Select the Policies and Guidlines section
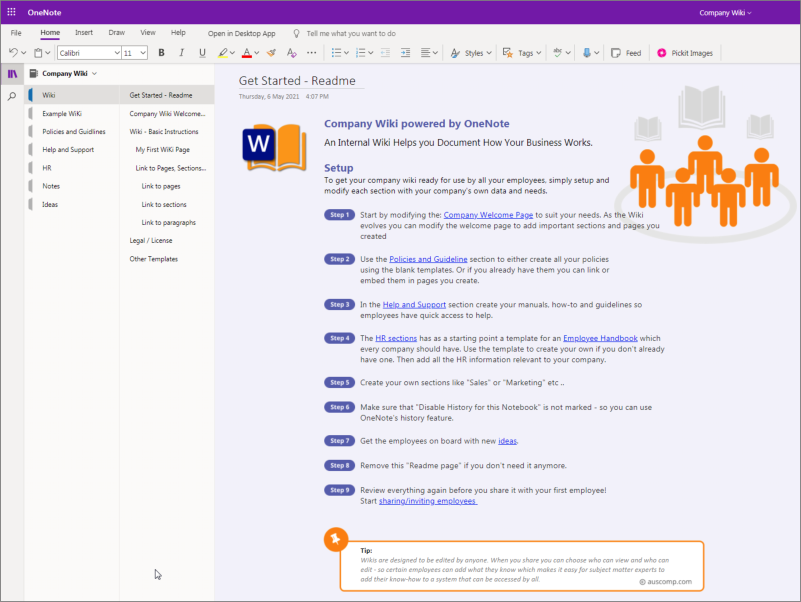 (74, 131)
